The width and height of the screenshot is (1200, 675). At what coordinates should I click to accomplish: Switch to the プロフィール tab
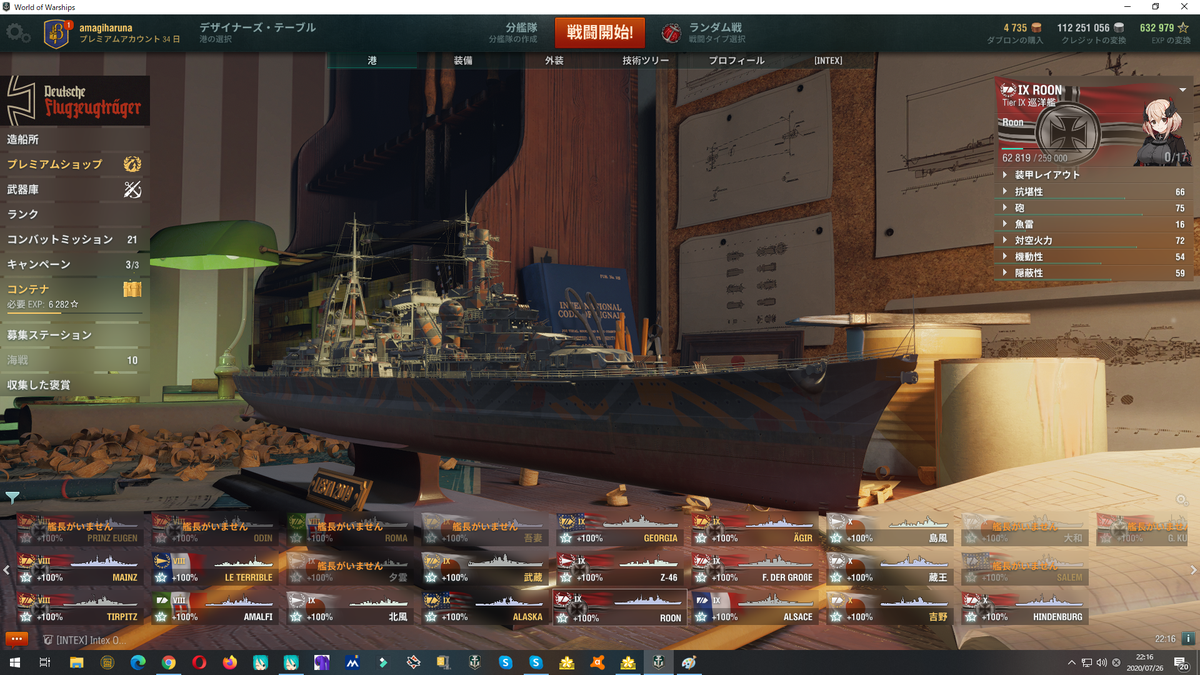coord(736,60)
